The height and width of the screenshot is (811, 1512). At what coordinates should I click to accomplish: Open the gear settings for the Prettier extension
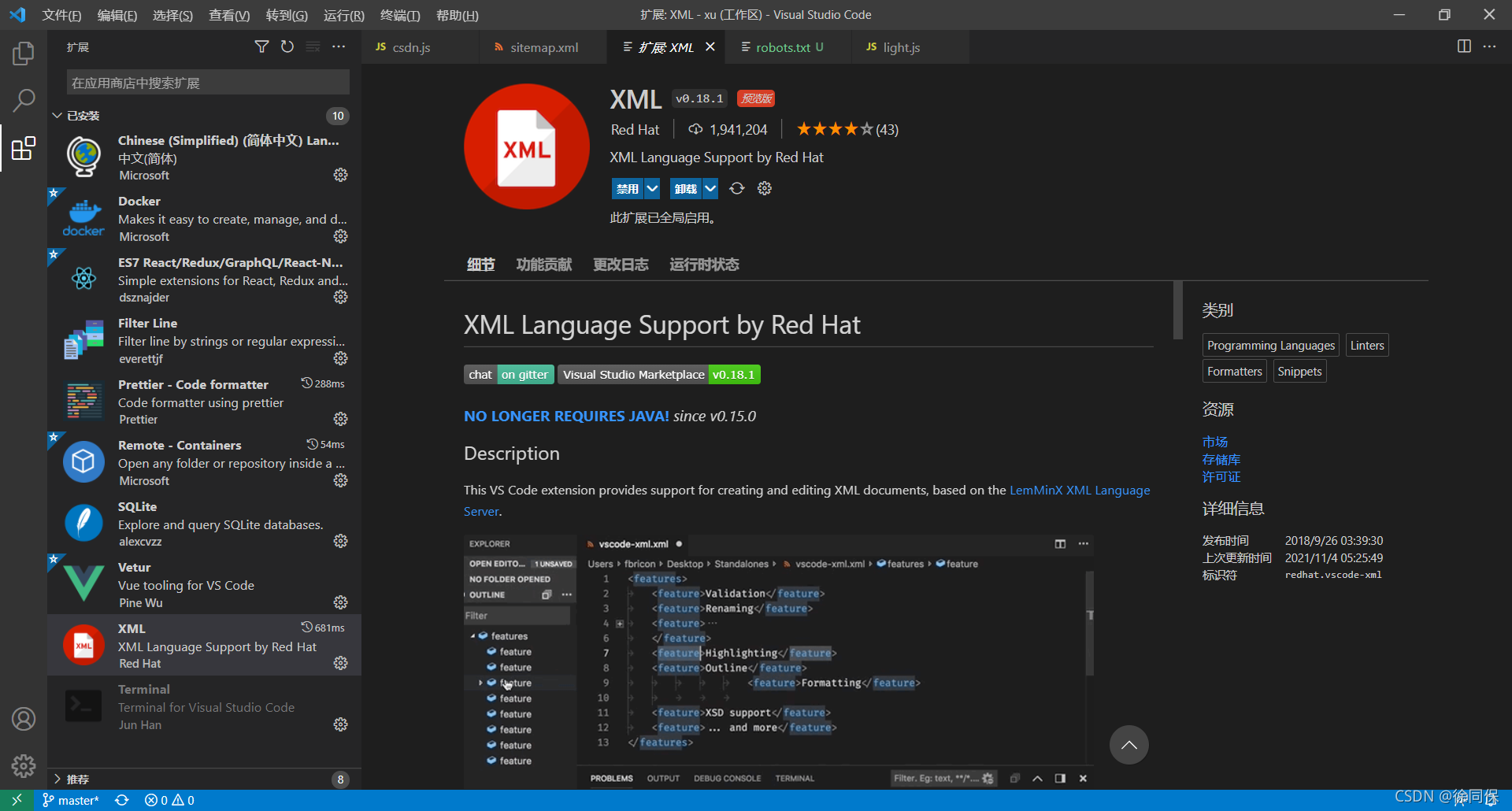coord(340,419)
